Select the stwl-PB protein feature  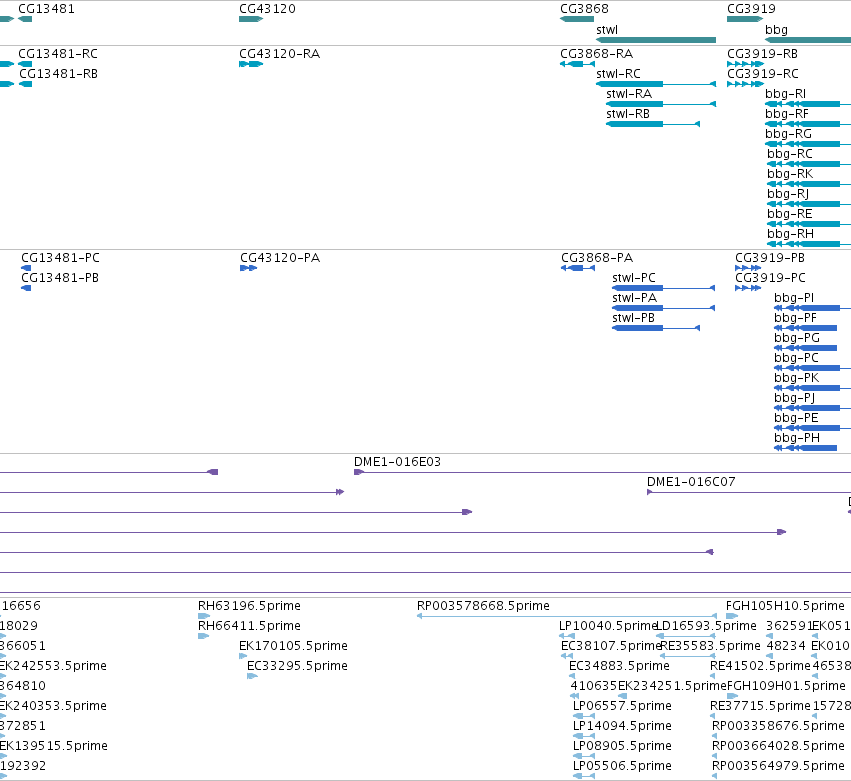(x=656, y=328)
